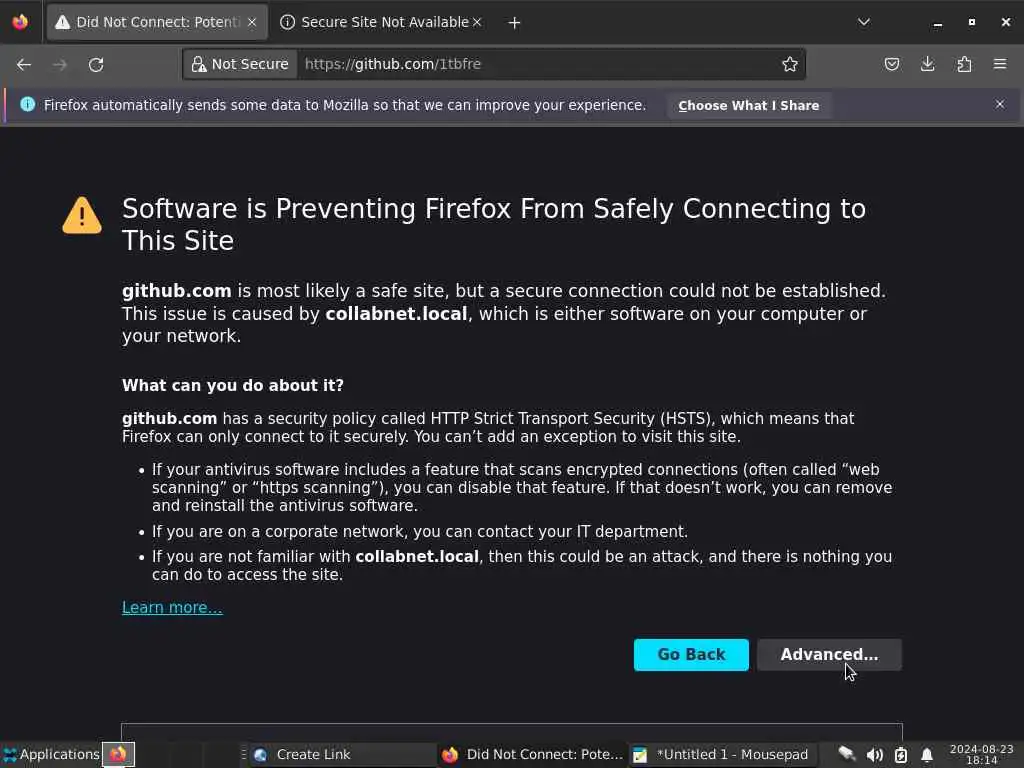Go back using the toolbar arrow

click(x=24, y=64)
